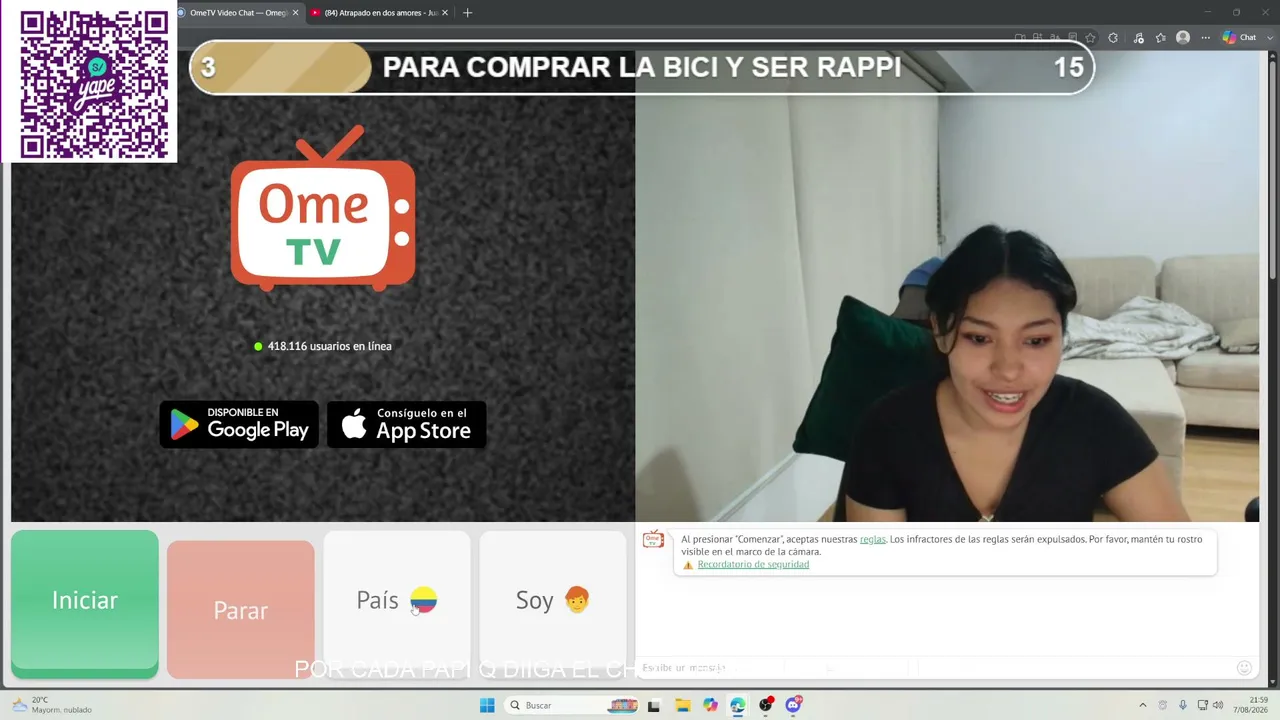Open a new browser tab
The height and width of the screenshot is (720, 1280).
click(x=467, y=13)
